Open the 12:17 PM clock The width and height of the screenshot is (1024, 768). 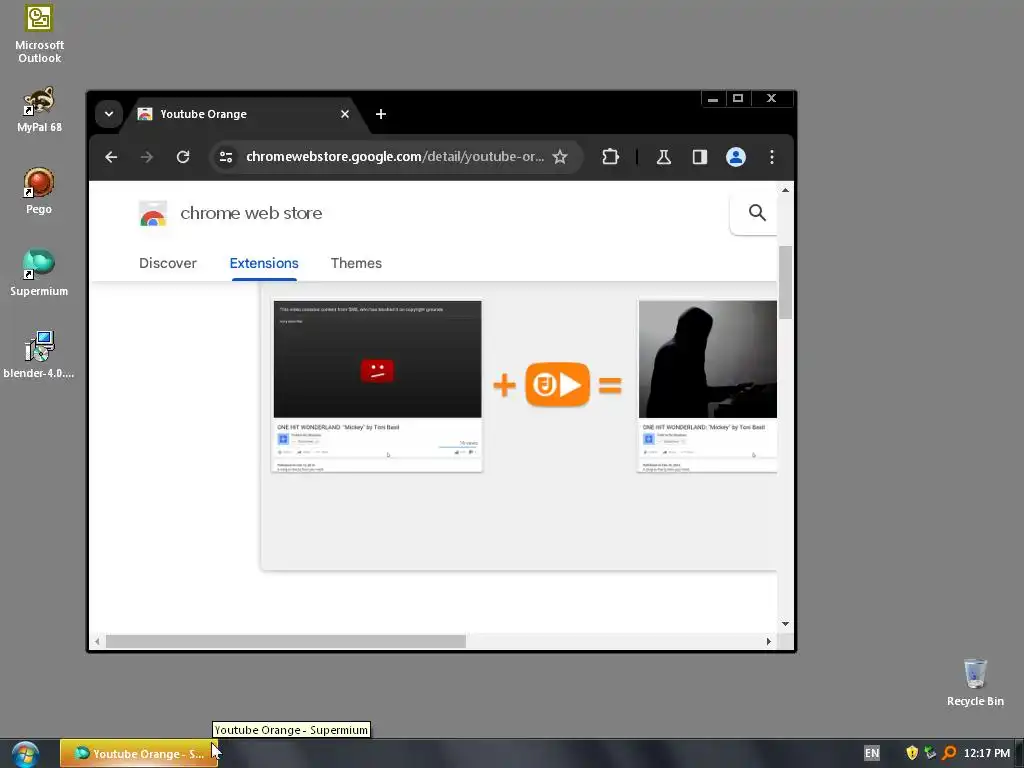point(987,753)
